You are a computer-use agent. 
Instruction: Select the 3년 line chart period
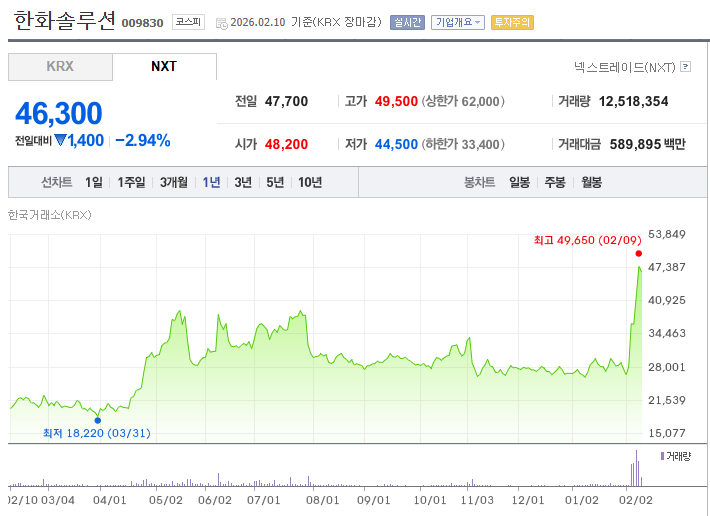[x=243, y=182]
